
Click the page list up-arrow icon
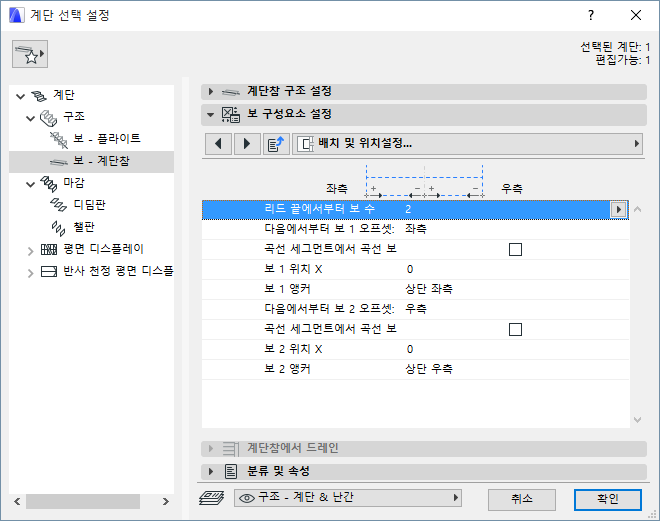pyautogui.click(x=276, y=144)
